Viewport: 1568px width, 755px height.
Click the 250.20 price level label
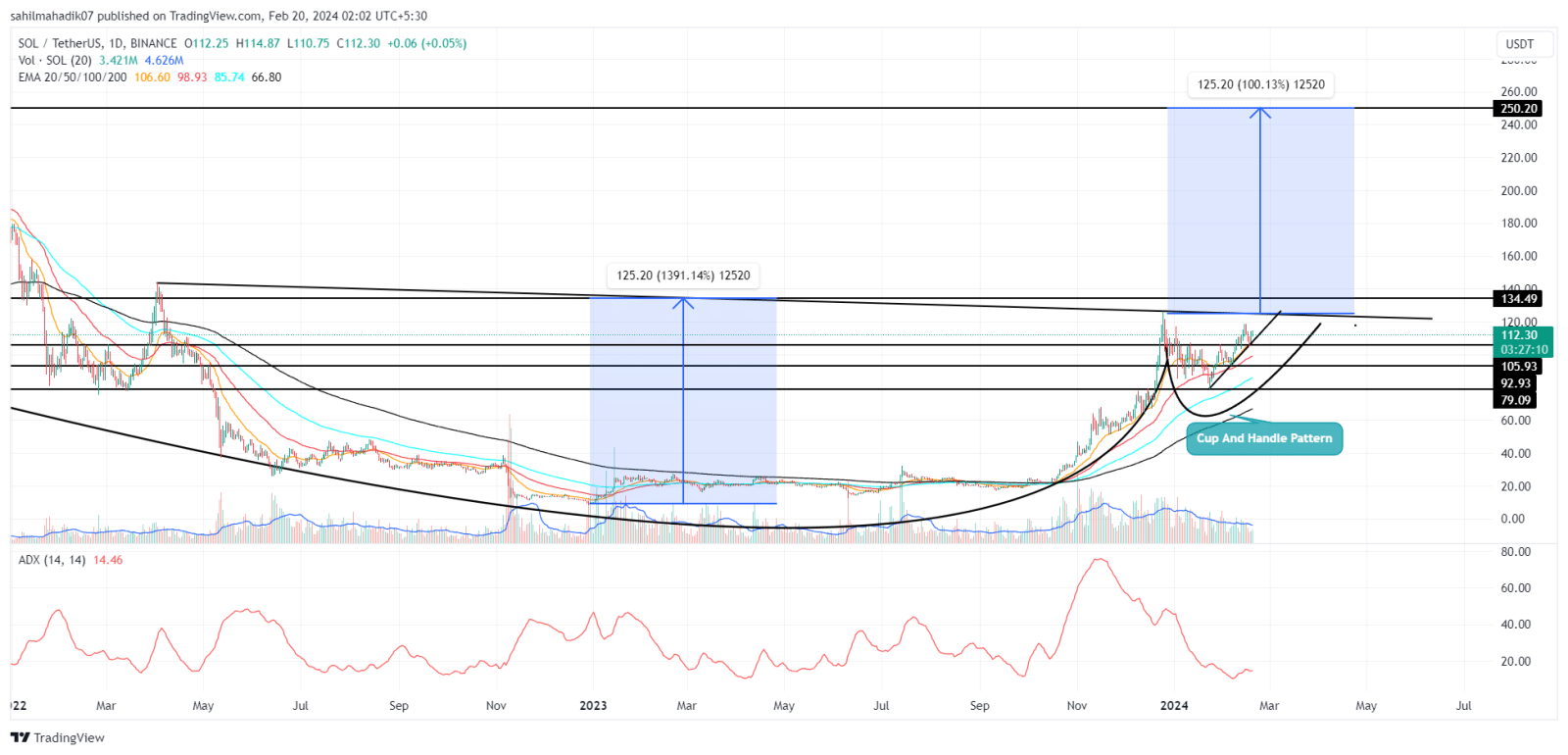(x=1518, y=108)
